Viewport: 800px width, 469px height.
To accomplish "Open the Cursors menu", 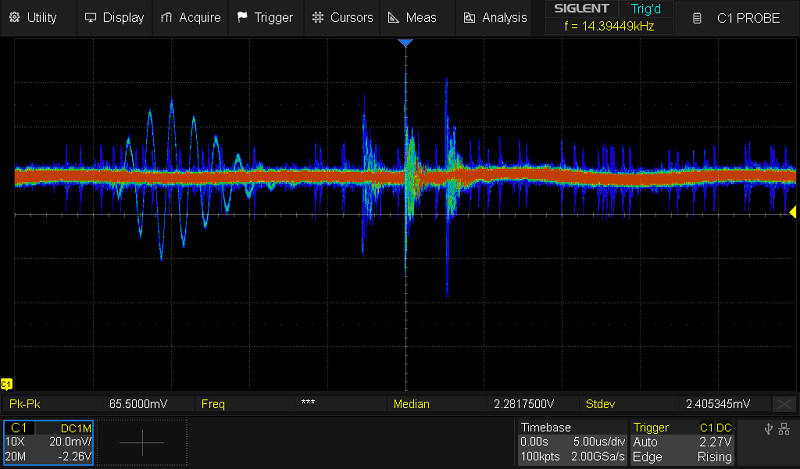I will click(342, 18).
